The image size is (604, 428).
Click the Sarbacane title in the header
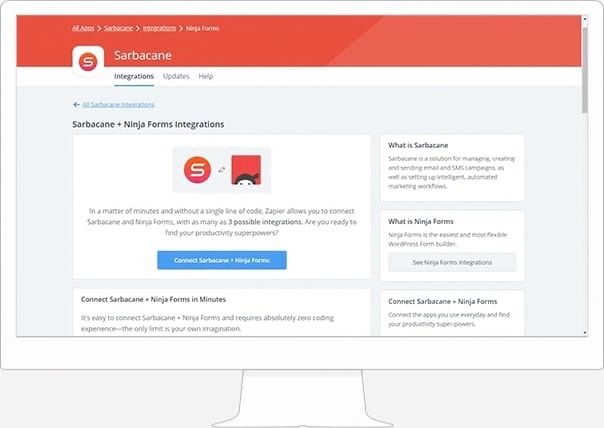click(x=143, y=55)
